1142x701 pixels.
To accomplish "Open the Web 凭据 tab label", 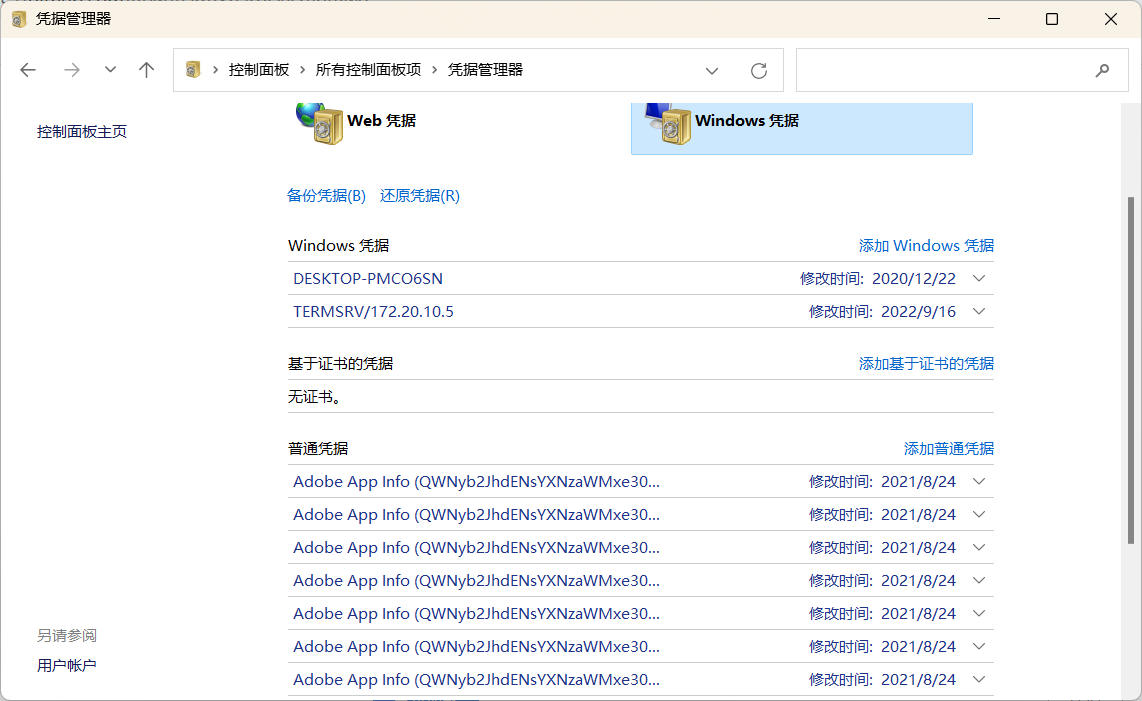I will tap(381, 121).
